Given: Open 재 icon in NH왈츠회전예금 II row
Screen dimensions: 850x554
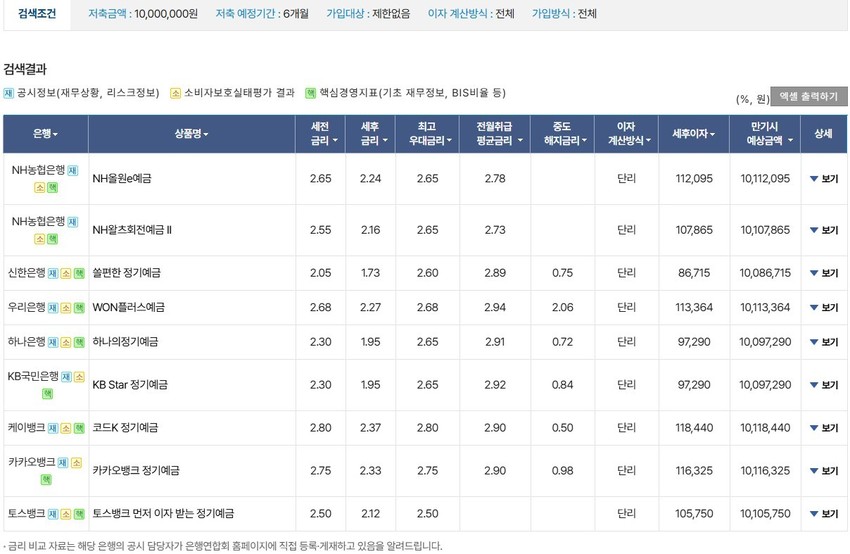Looking at the screenshot, I should [x=73, y=222].
